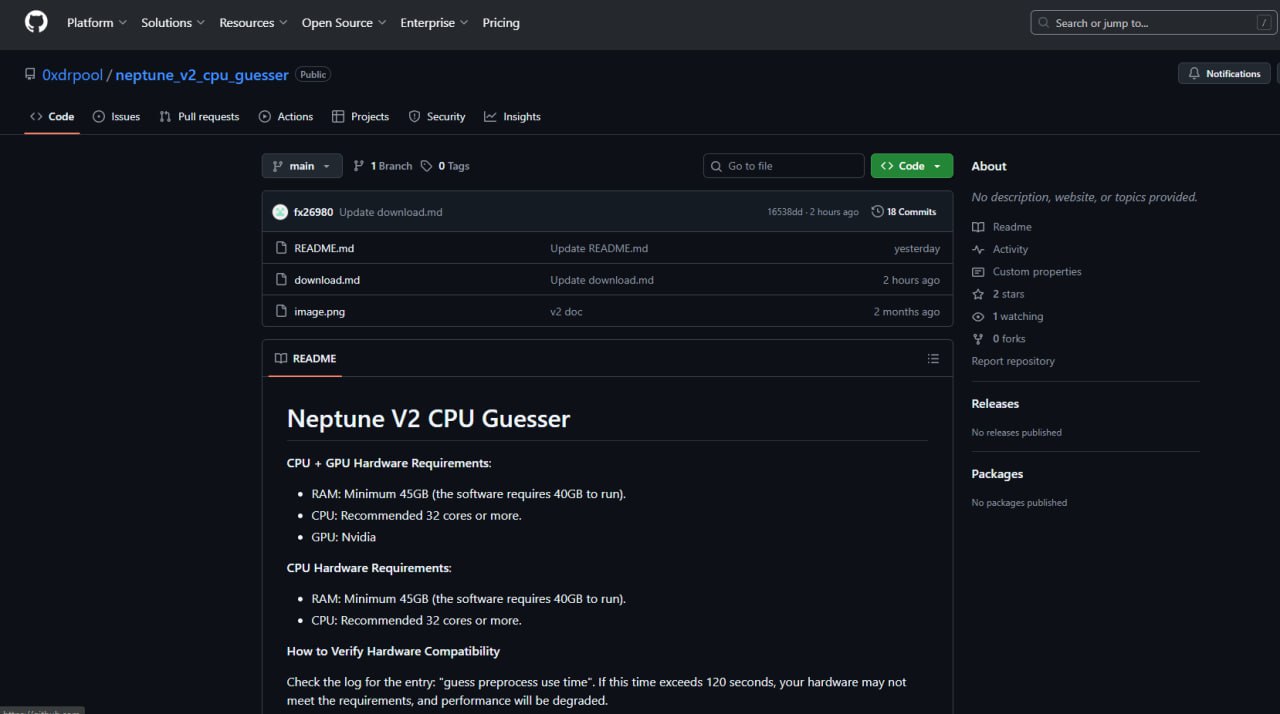
Task: Expand the green Code dropdown button
Action: tap(911, 166)
